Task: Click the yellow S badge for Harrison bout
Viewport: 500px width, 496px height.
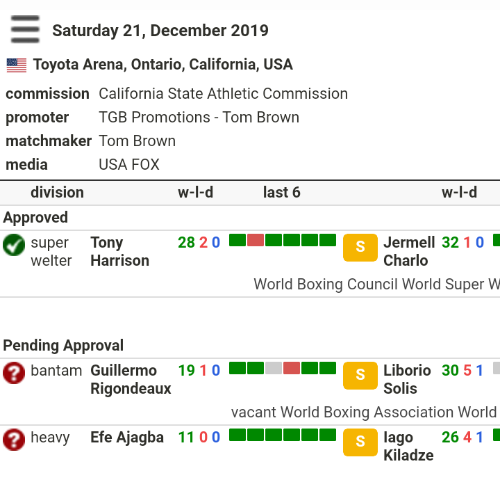Action: tap(360, 248)
